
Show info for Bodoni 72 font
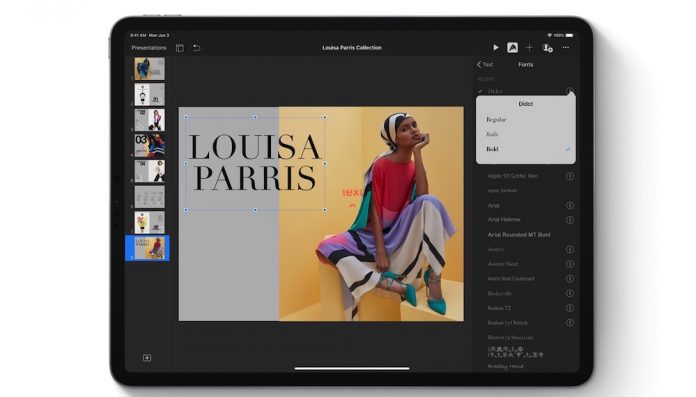(570, 308)
